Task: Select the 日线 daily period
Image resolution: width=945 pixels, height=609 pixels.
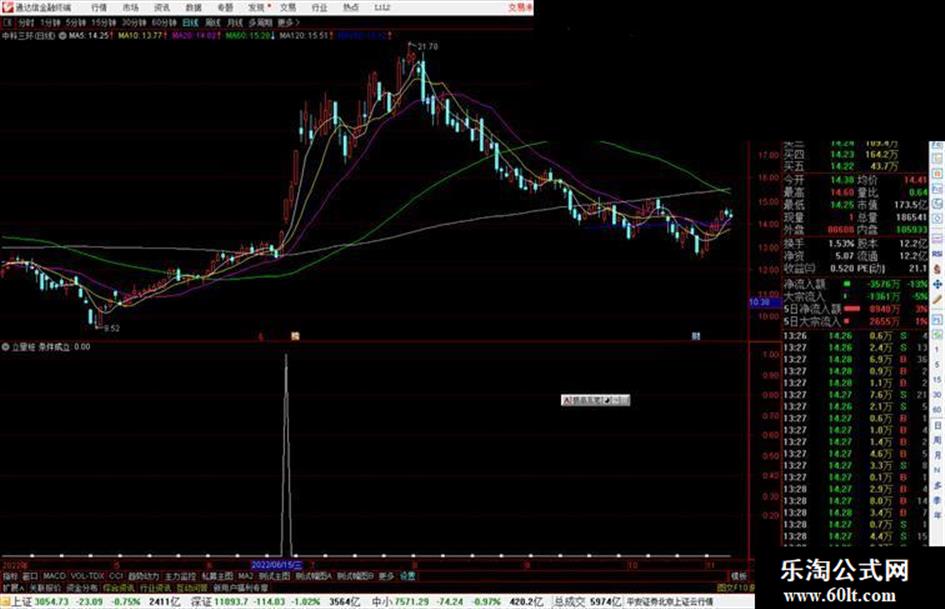Action: point(190,22)
